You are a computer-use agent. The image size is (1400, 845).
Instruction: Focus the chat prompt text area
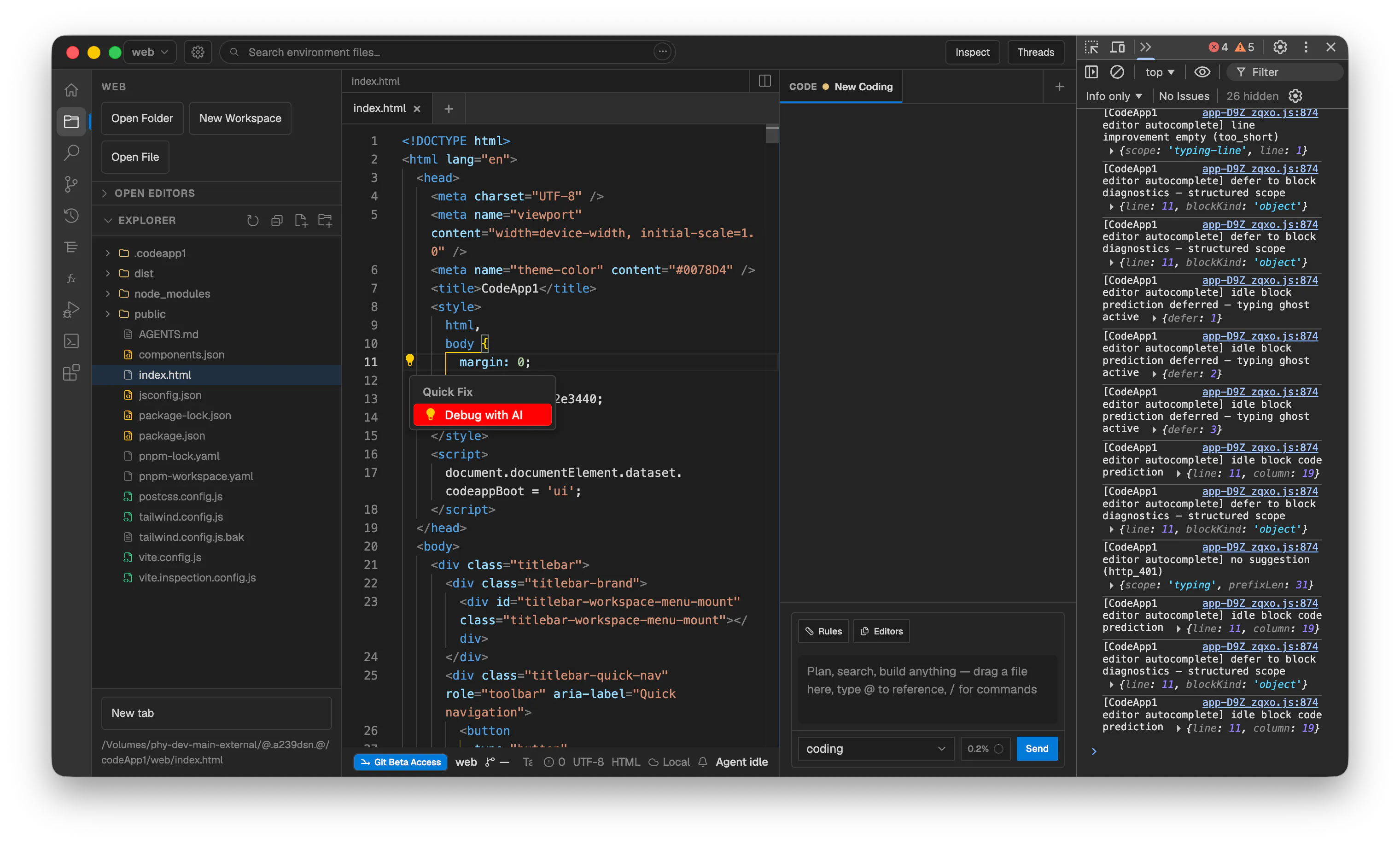pos(927,689)
